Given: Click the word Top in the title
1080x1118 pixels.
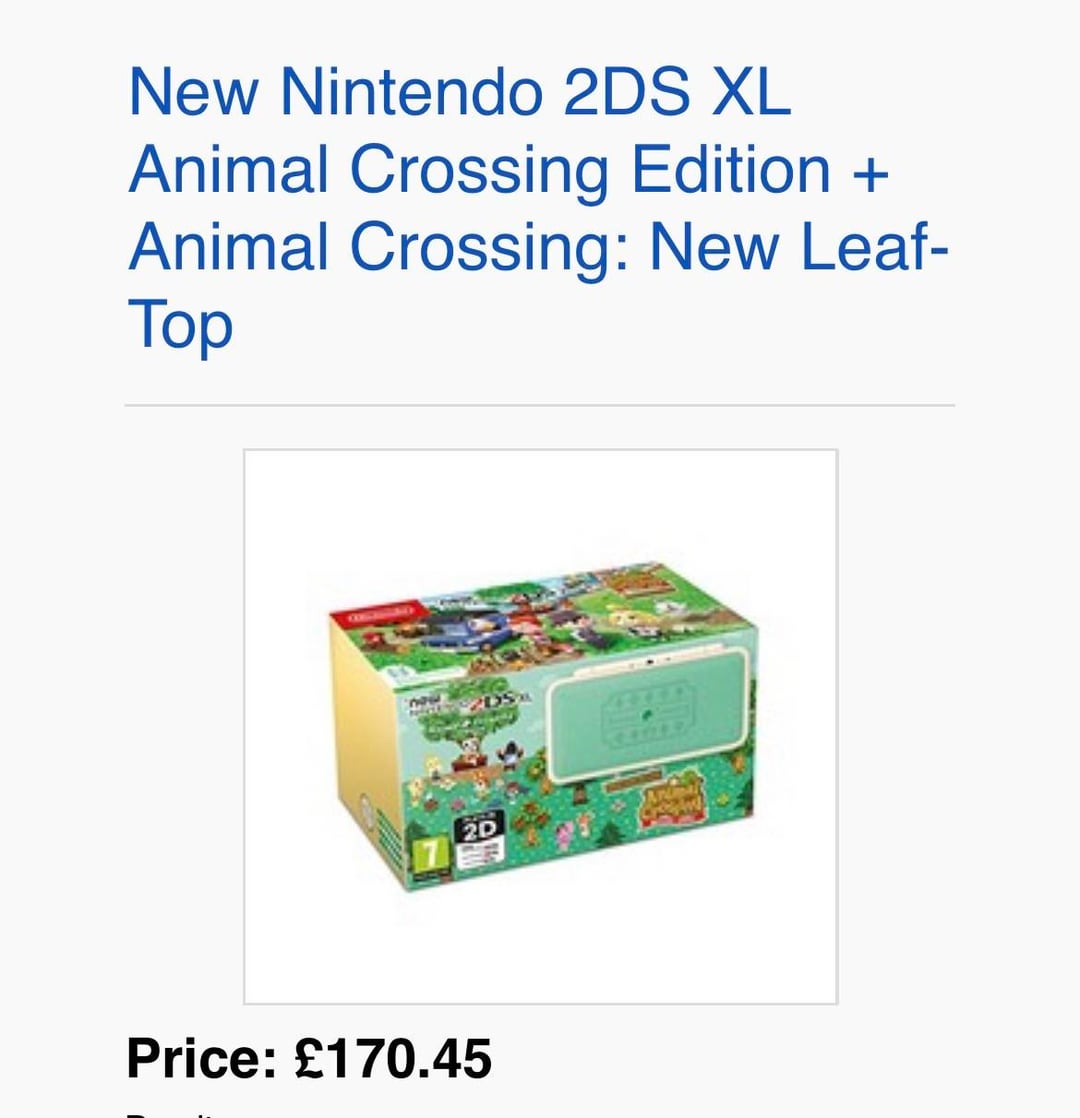Looking at the screenshot, I should click(180, 325).
